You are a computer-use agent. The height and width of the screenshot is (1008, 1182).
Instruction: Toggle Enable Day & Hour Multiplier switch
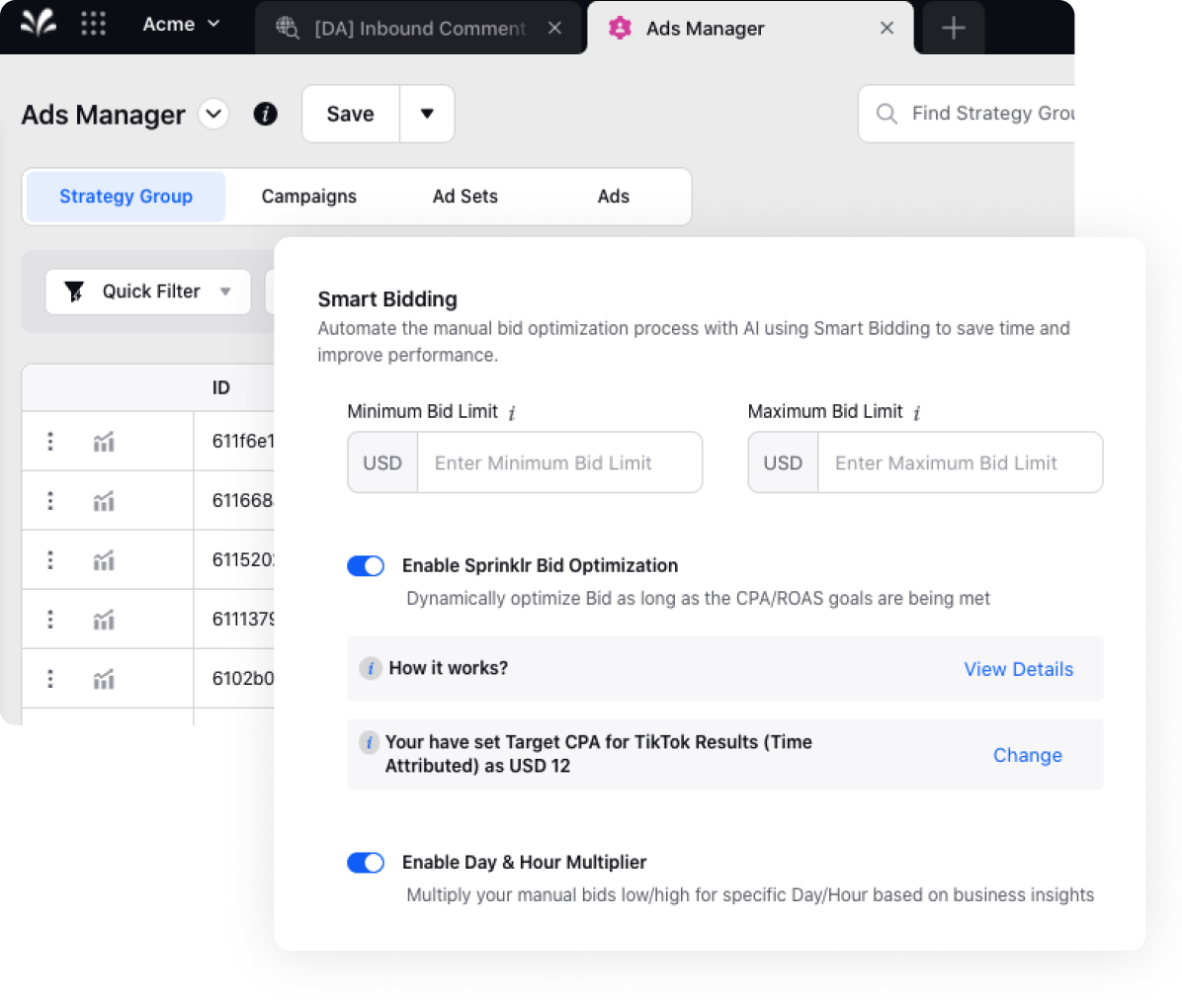[366, 863]
